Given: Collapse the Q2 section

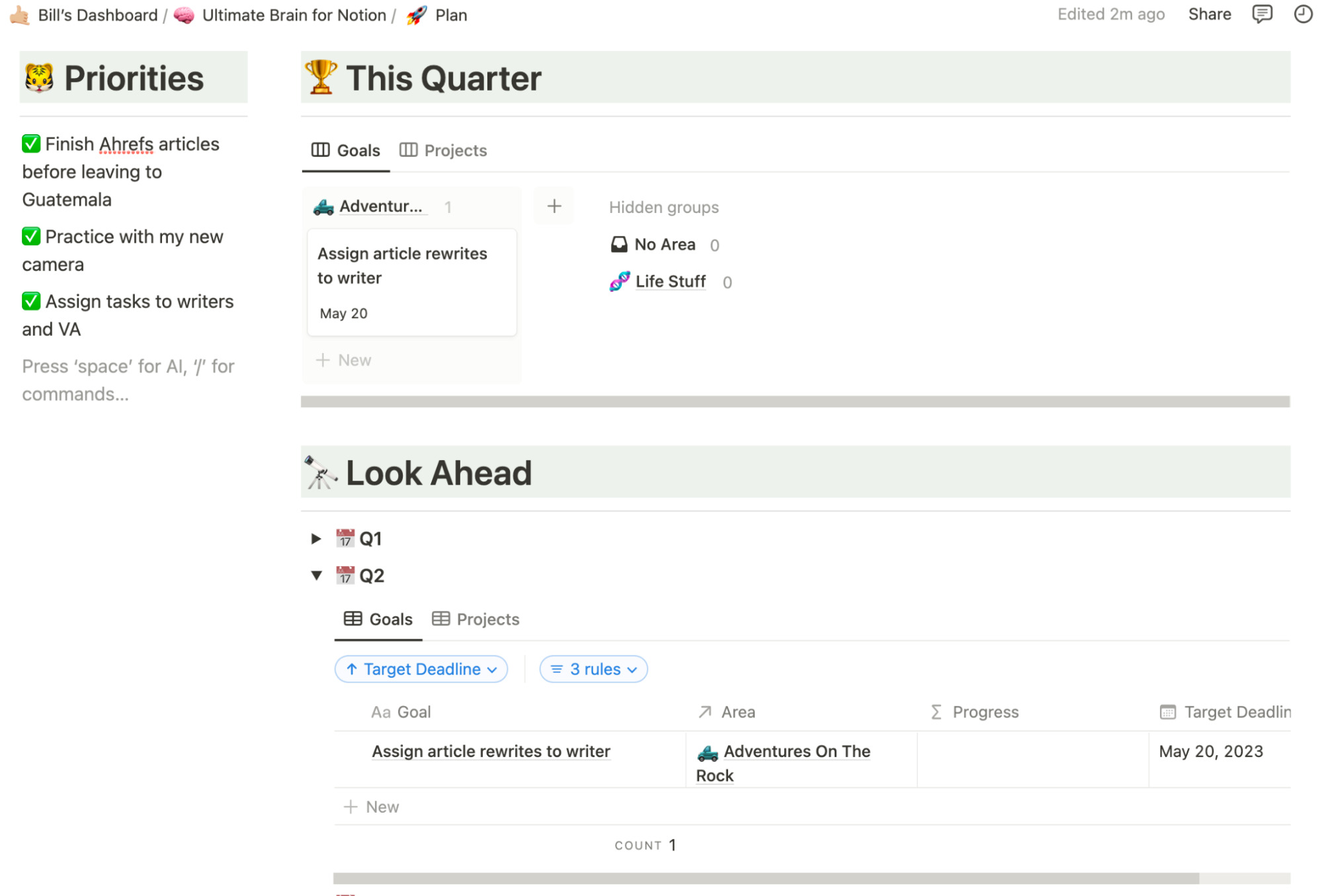Looking at the screenshot, I should (315, 575).
